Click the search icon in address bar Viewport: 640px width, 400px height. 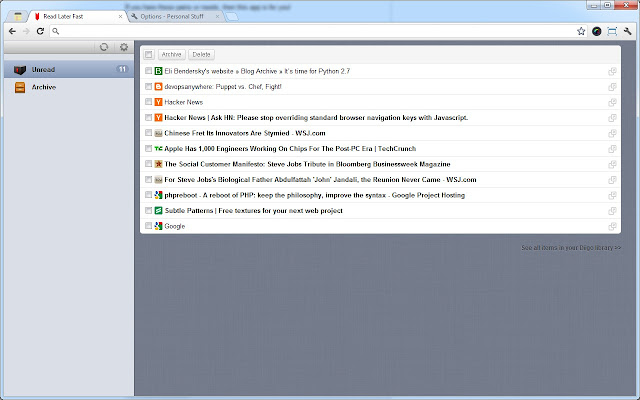(x=56, y=31)
